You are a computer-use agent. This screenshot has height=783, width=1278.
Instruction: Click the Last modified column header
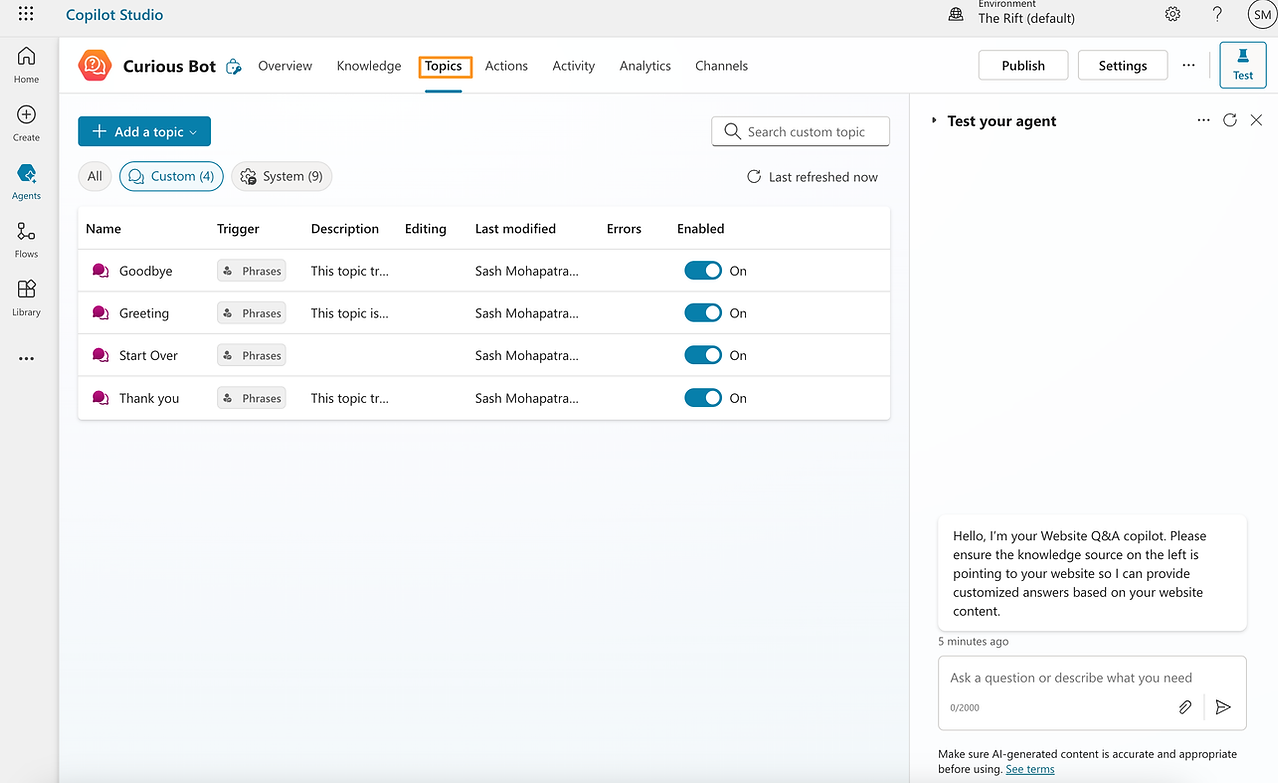coord(515,229)
